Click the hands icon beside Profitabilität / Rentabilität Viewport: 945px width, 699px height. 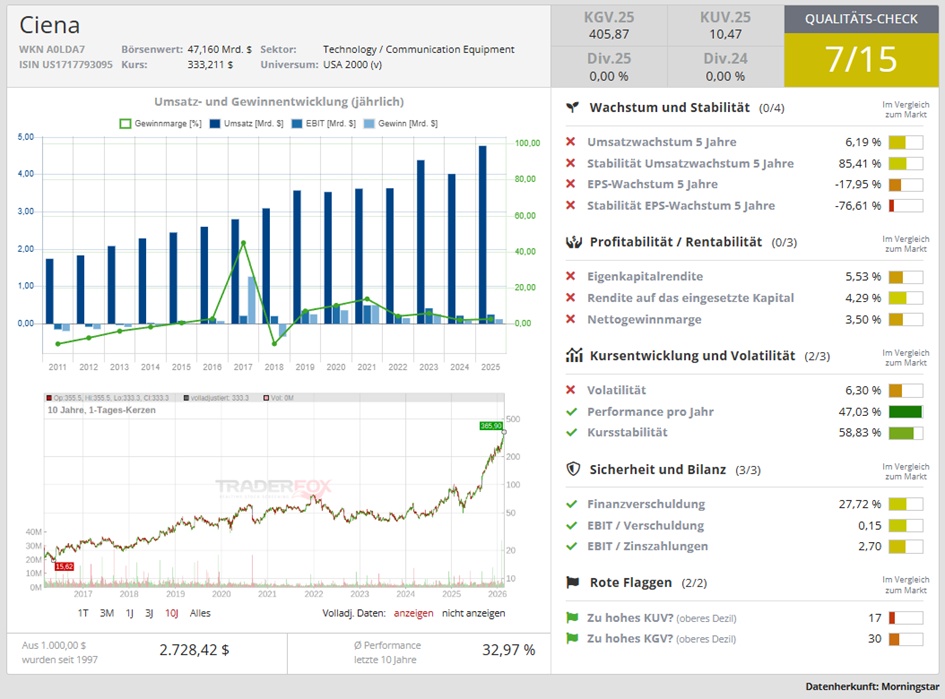pos(573,242)
